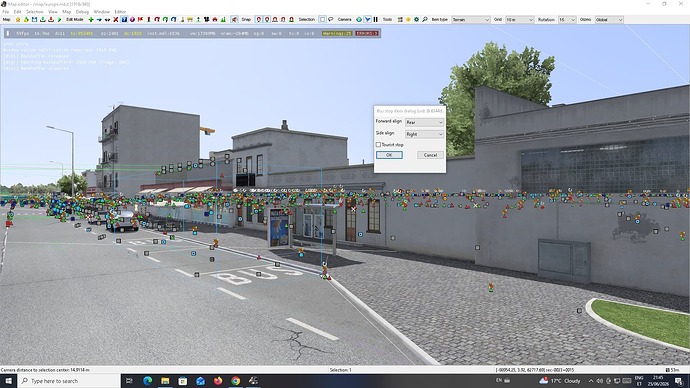
Task: Run the map with green play icon
Action: pos(59,19)
